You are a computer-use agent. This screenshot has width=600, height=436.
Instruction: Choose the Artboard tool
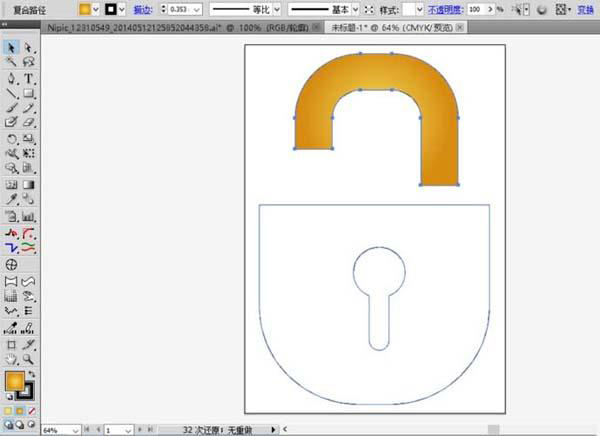[x=11, y=345]
